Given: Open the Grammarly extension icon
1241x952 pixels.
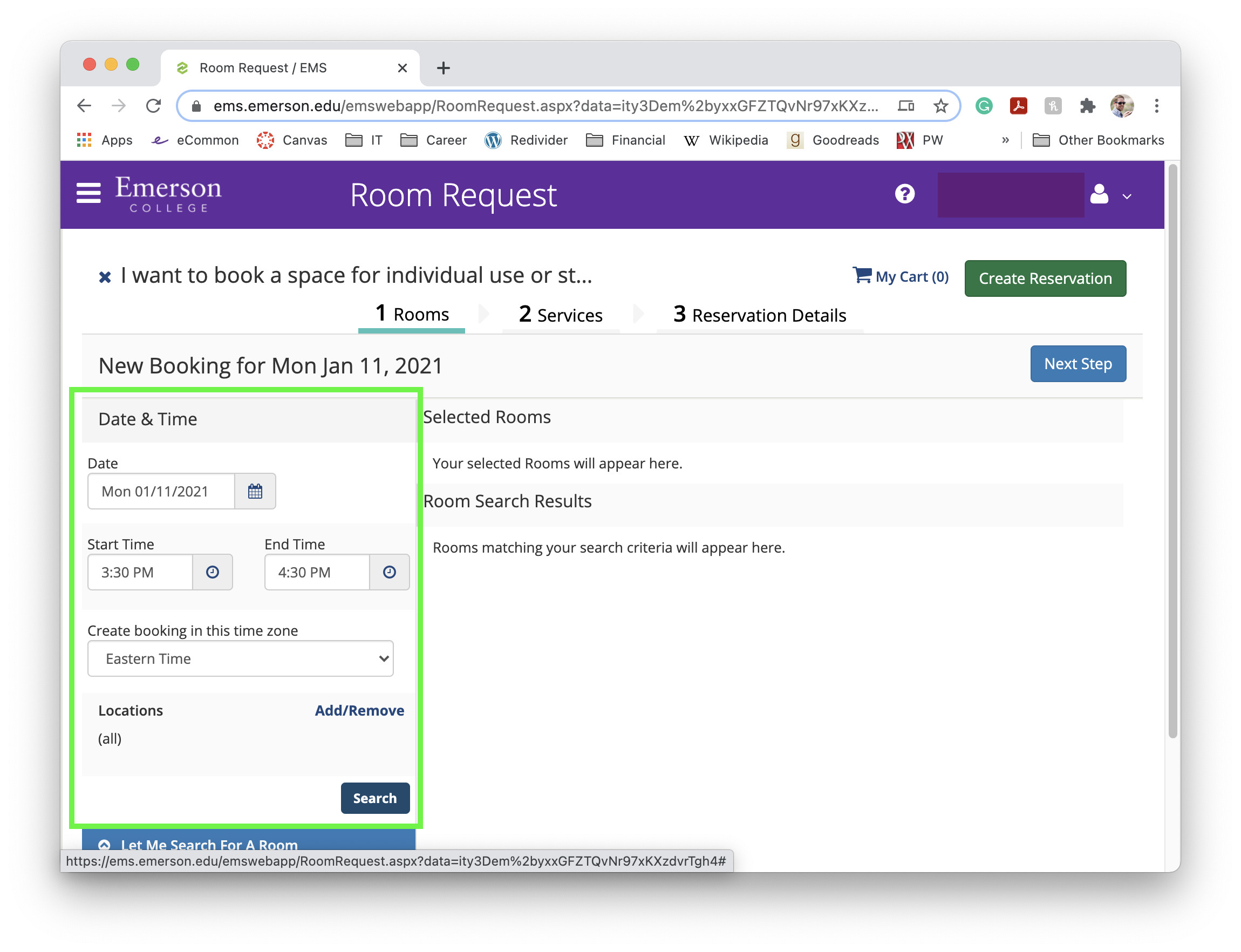Looking at the screenshot, I should (x=984, y=106).
